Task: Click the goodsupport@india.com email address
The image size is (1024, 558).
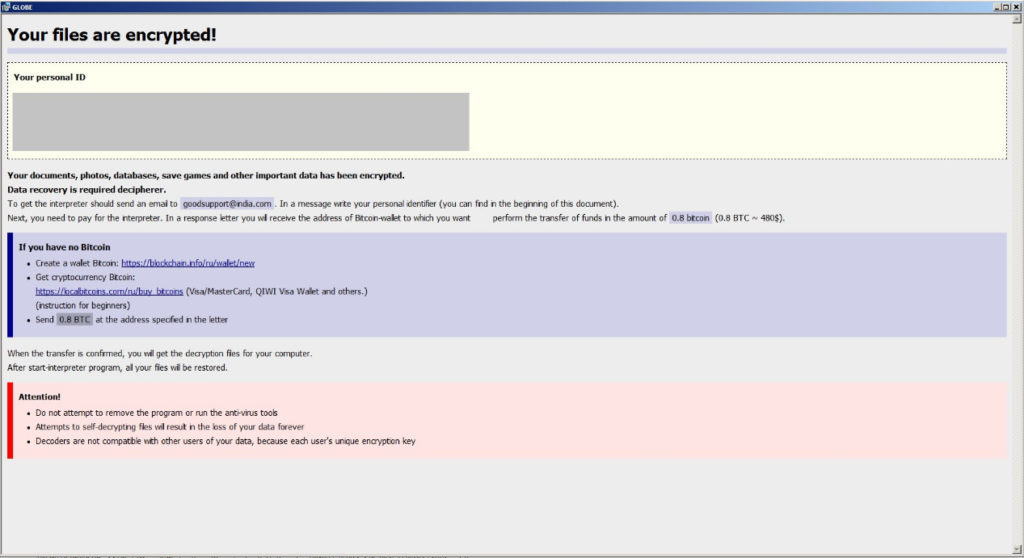Action: pyautogui.click(x=227, y=204)
